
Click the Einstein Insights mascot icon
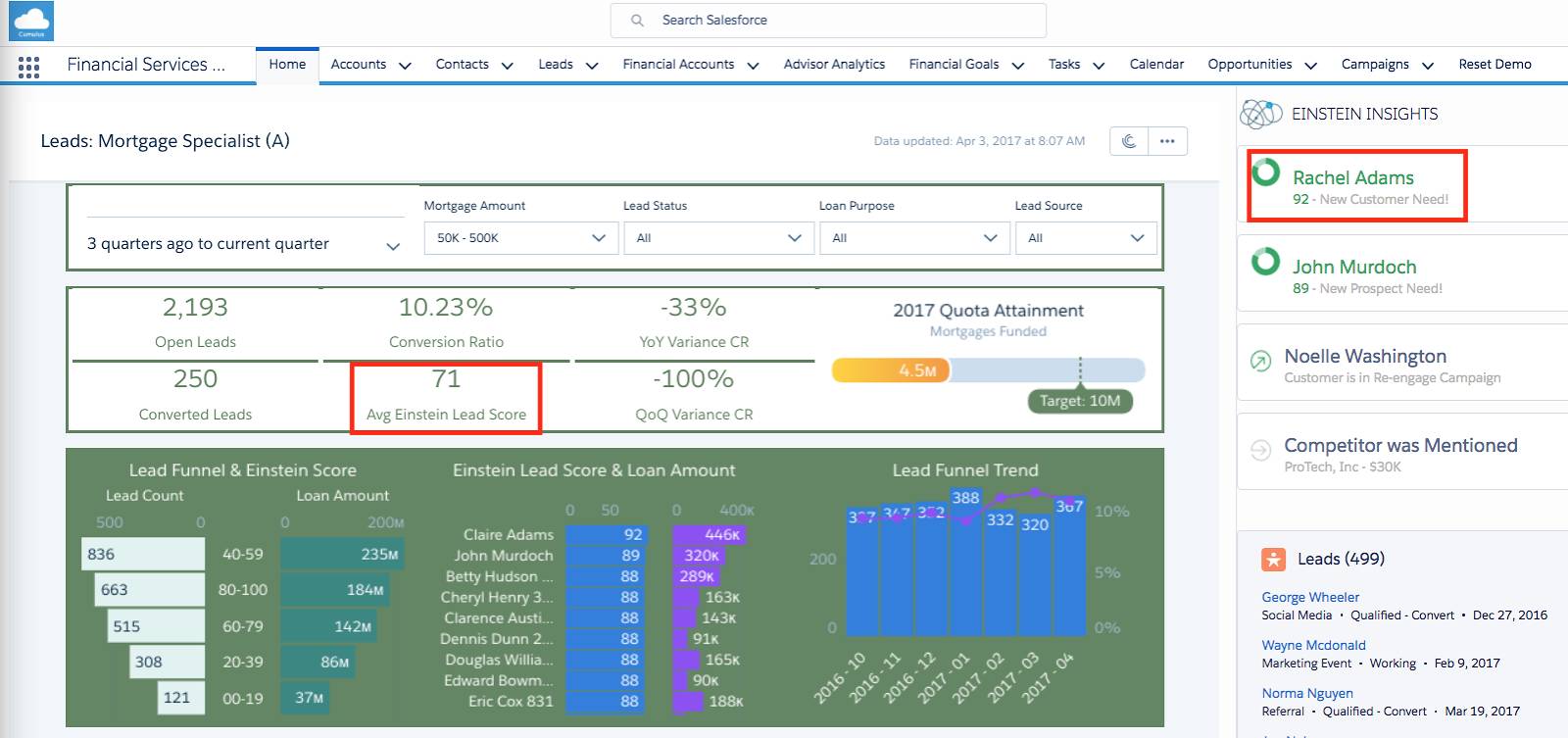click(1261, 114)
